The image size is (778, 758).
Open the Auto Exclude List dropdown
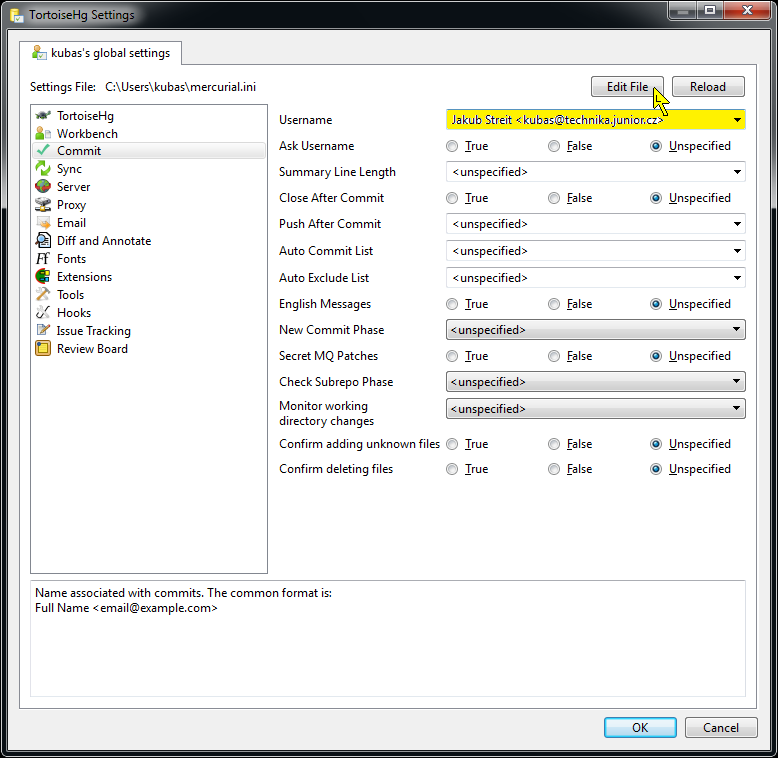click(595, 278)
